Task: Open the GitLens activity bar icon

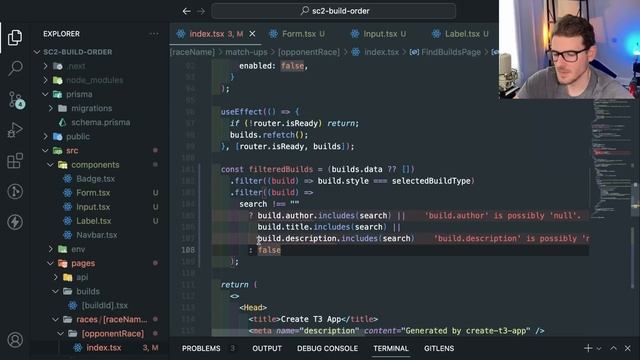Action: [15, 191]
